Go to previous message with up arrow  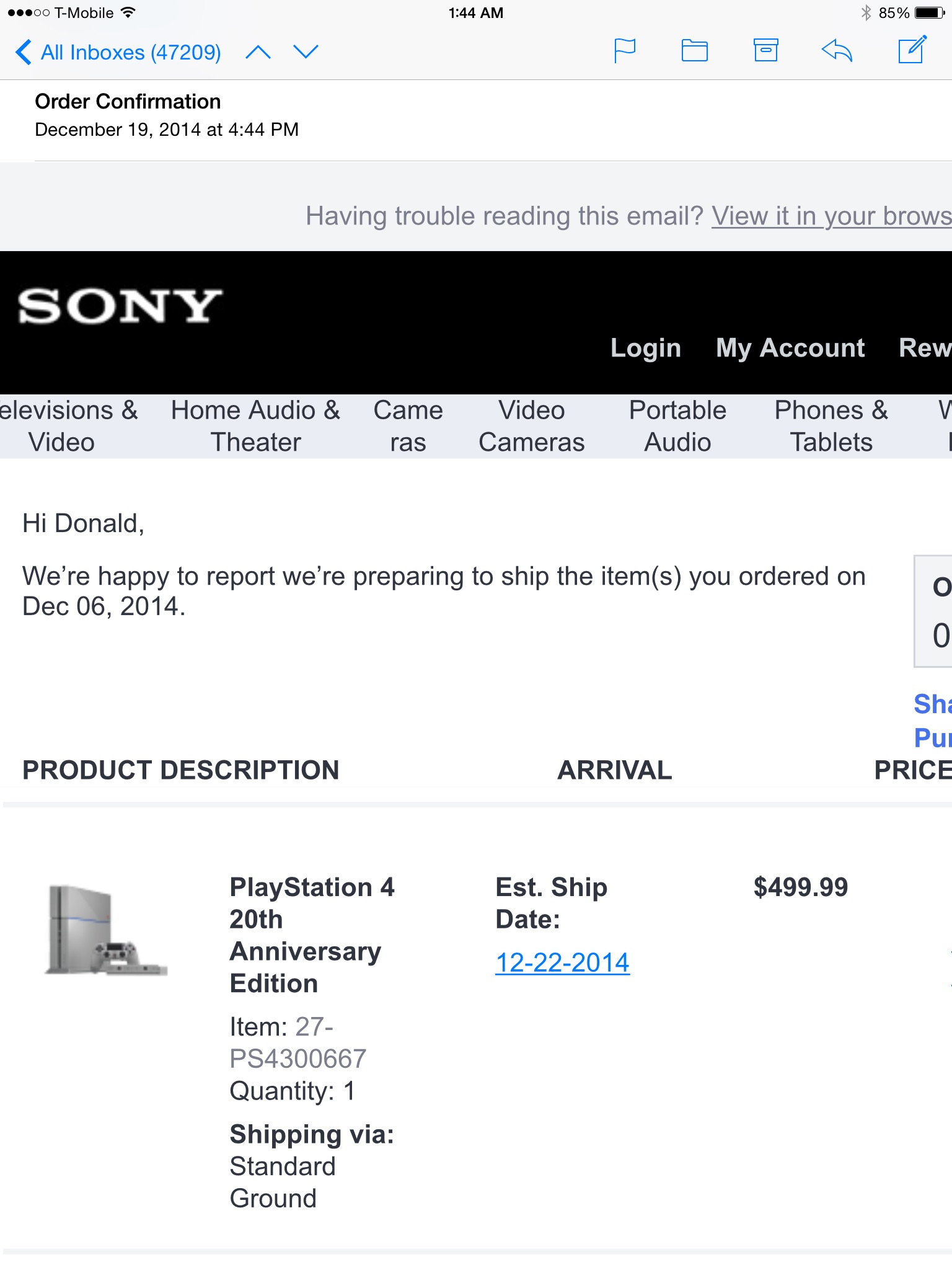tap(258, 52)
